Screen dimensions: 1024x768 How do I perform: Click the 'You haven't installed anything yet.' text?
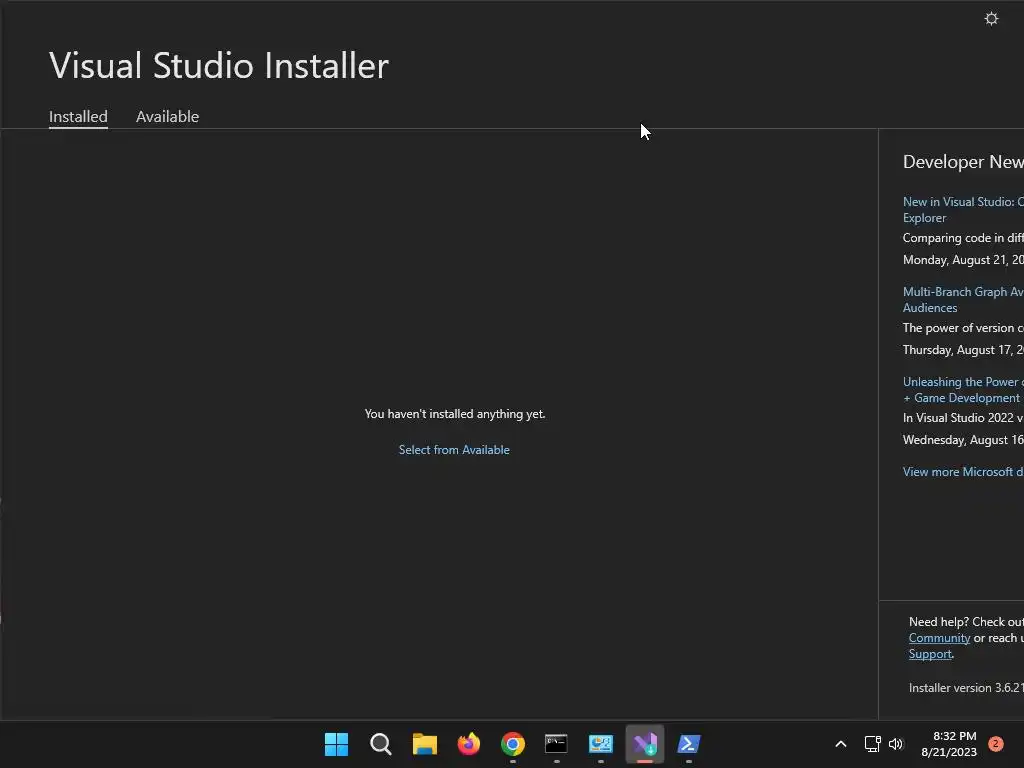tap(455, 414)
